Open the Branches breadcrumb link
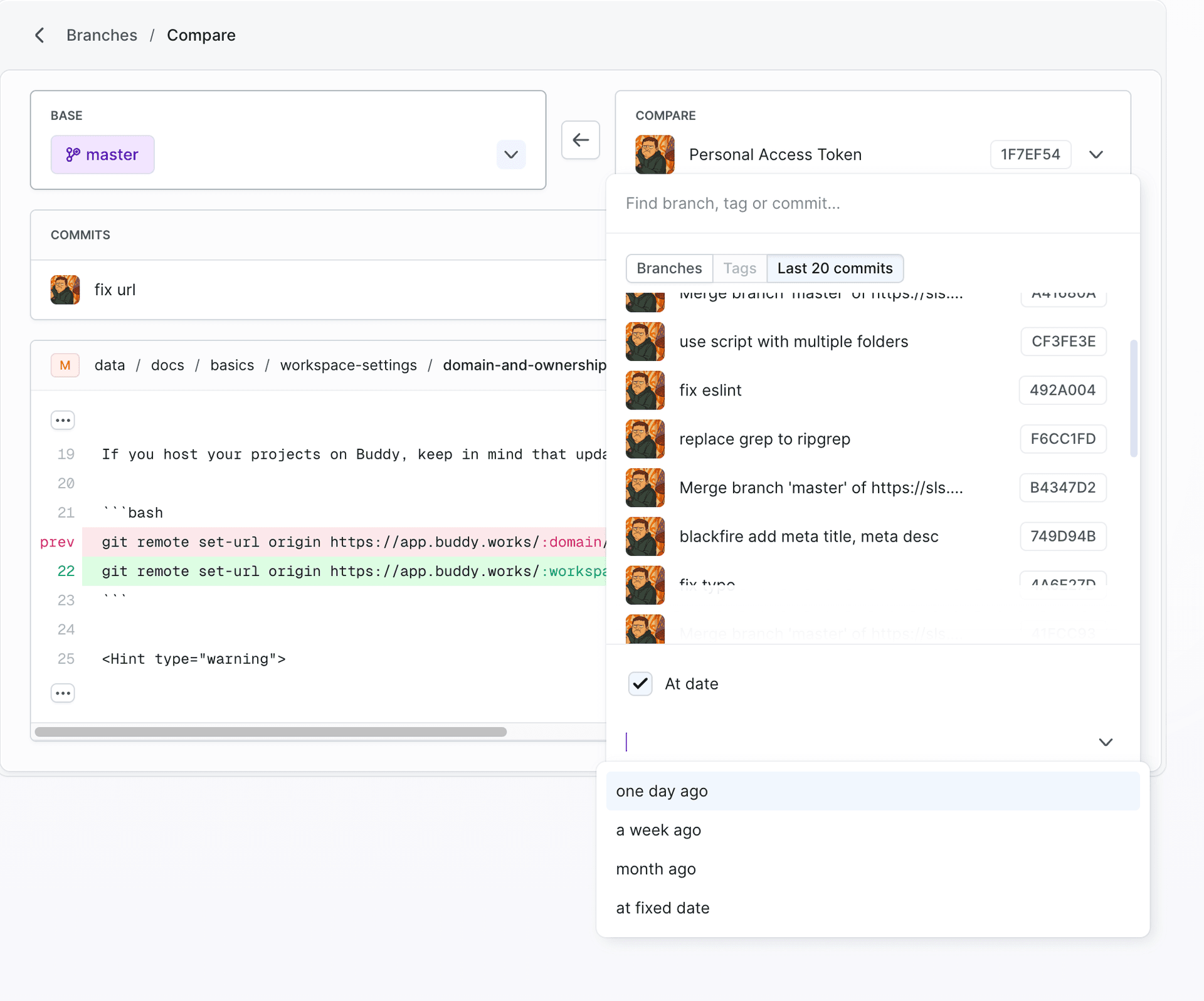This screenshot has width=1204, height=1001. point(102,35)
